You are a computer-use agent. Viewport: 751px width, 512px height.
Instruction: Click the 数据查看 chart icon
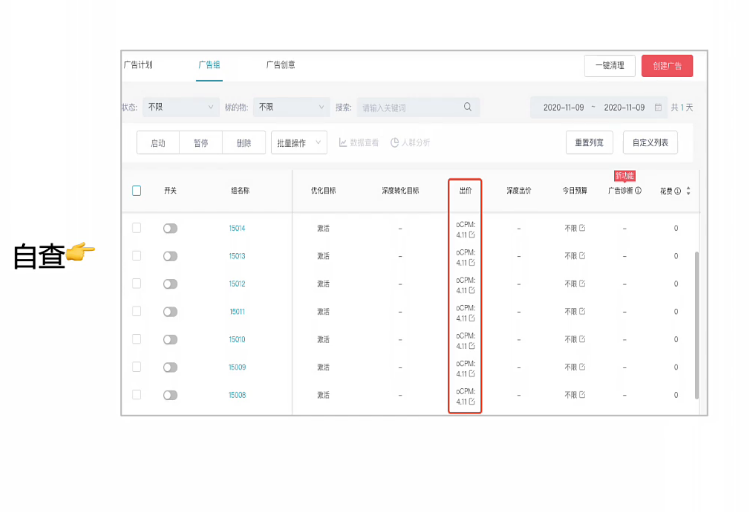click(343, 143)
